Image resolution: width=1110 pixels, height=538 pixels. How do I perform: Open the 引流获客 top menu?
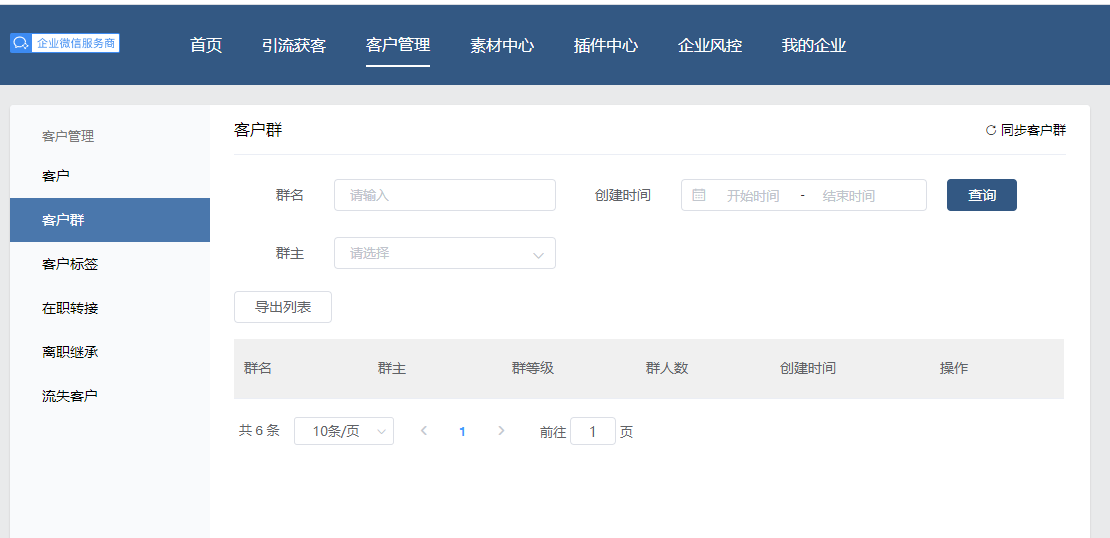coord(294,45)
